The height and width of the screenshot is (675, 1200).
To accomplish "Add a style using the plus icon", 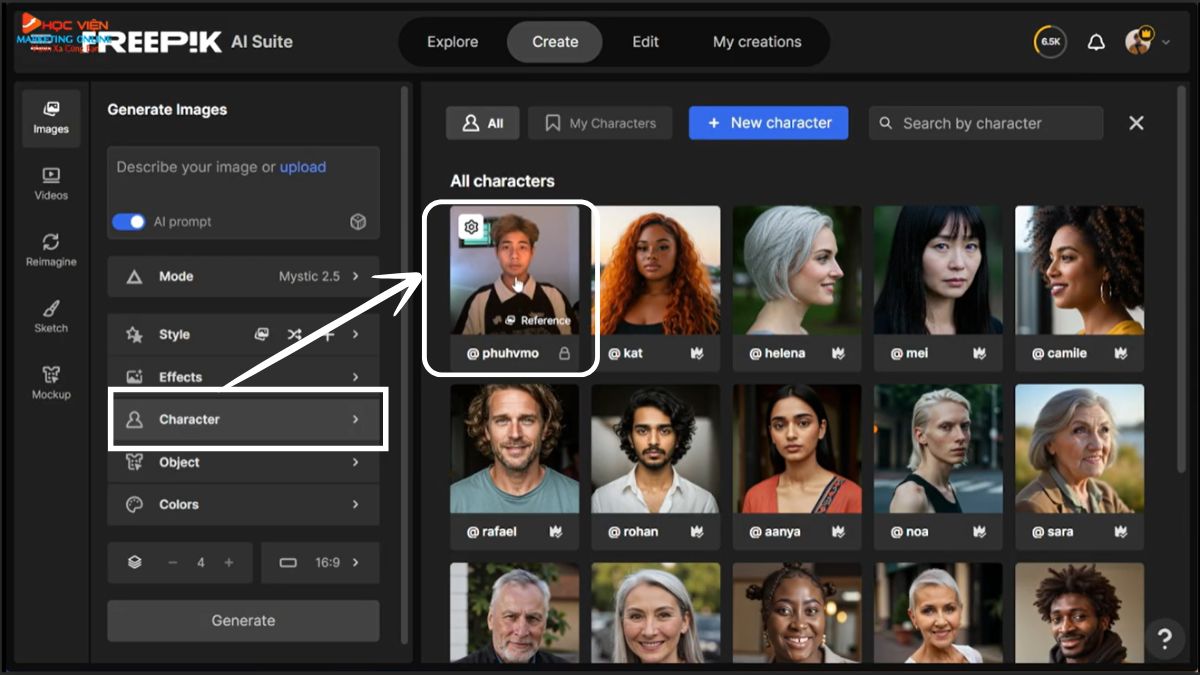I will click(x=327, y=334).
